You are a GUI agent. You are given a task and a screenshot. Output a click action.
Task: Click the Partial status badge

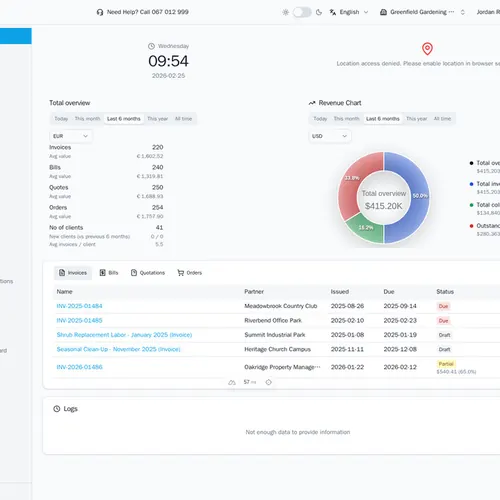tap(446, 364)
